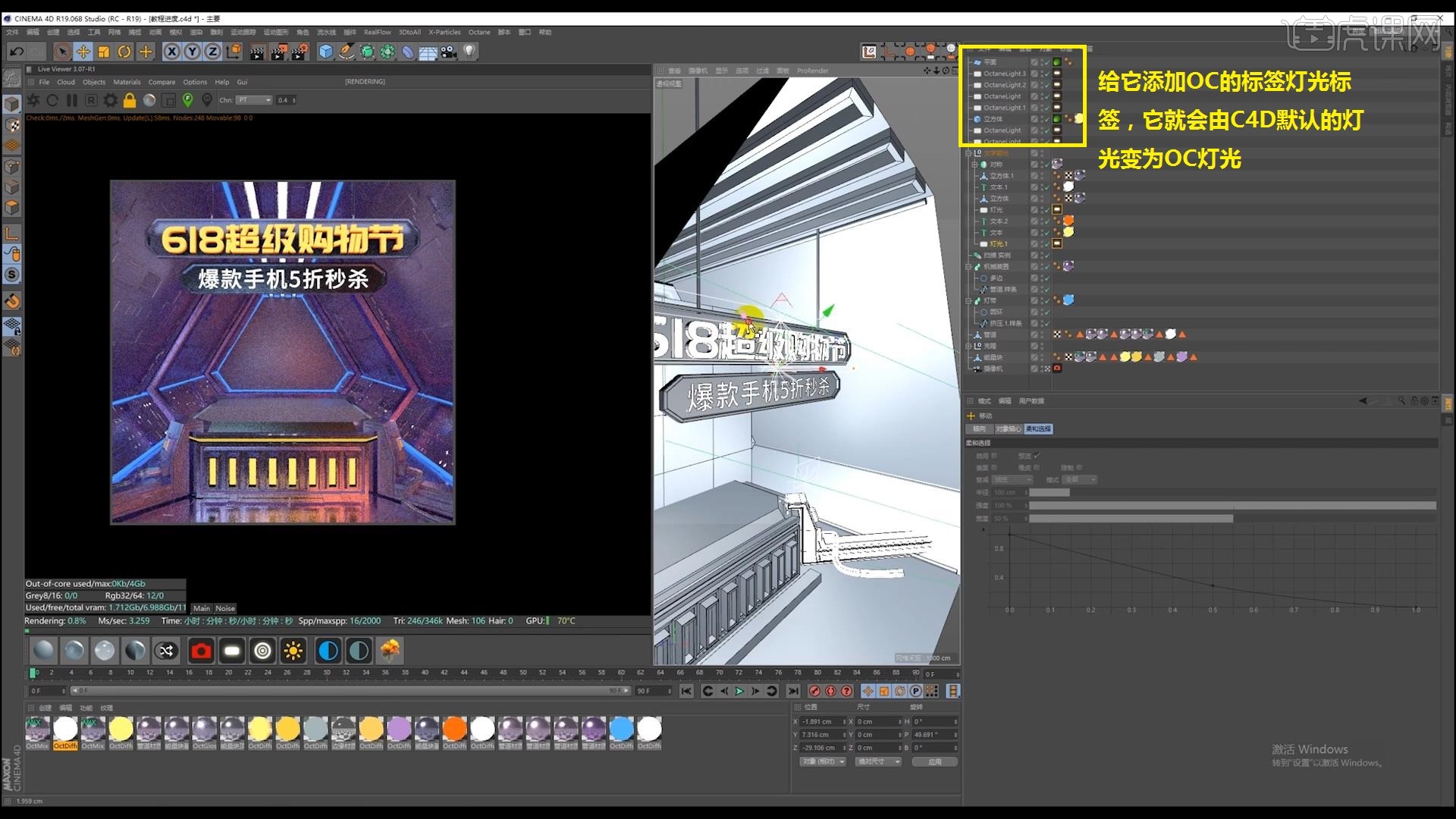The width and height of the screenshot is (1456, 819).
Task: Select the Rotate tool in the top toolbar
Action: pos(123,52)
